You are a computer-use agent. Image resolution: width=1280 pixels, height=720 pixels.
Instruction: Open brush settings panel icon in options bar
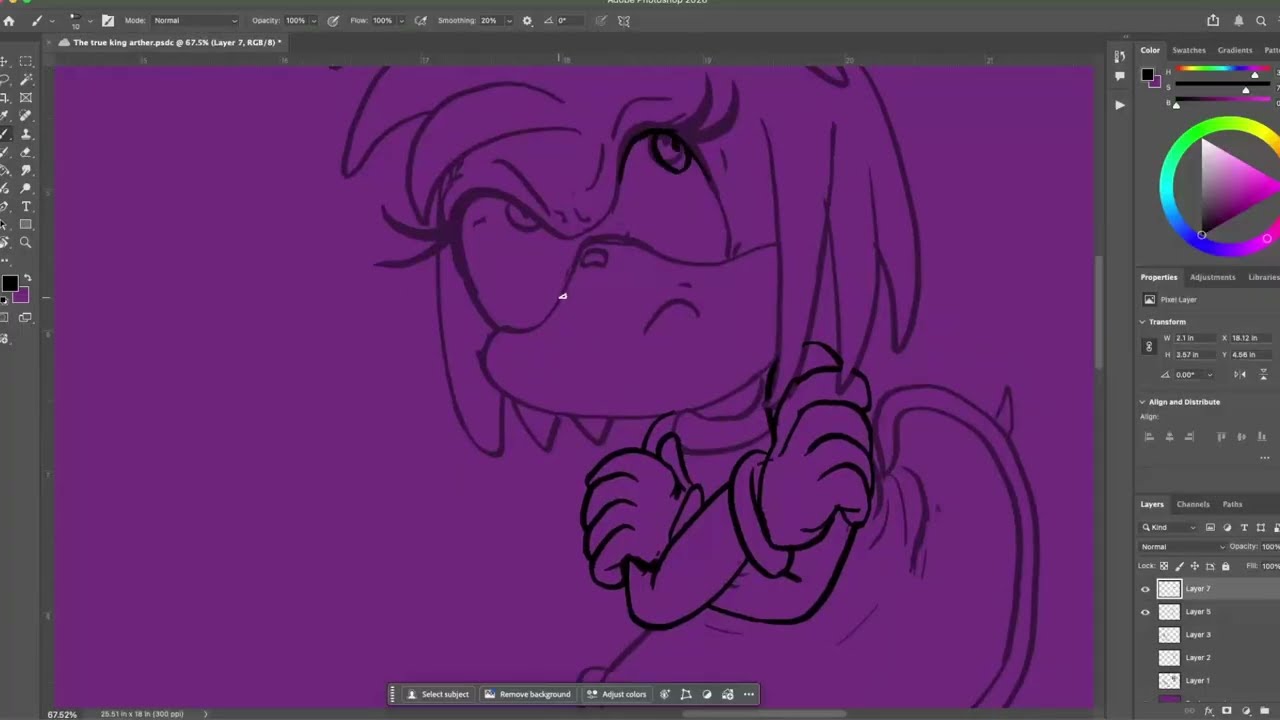pos(108,20)
